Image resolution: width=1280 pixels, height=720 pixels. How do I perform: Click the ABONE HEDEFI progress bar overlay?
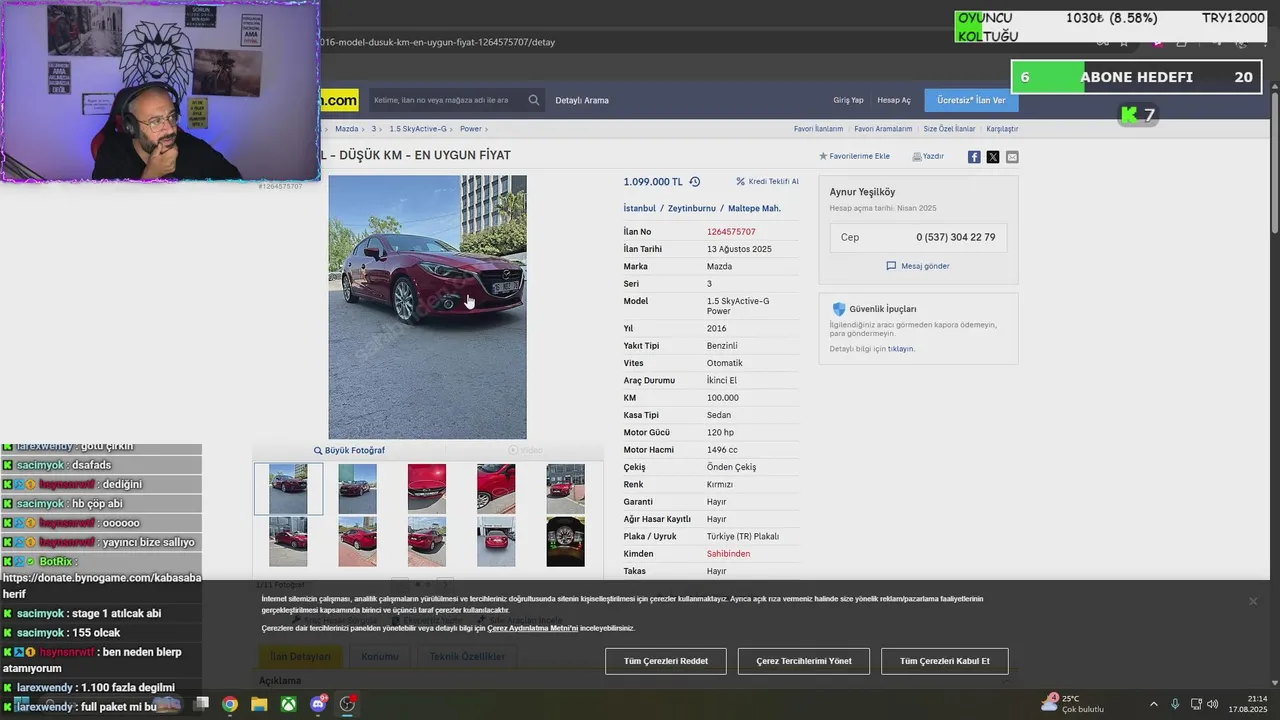point(1137,77)
